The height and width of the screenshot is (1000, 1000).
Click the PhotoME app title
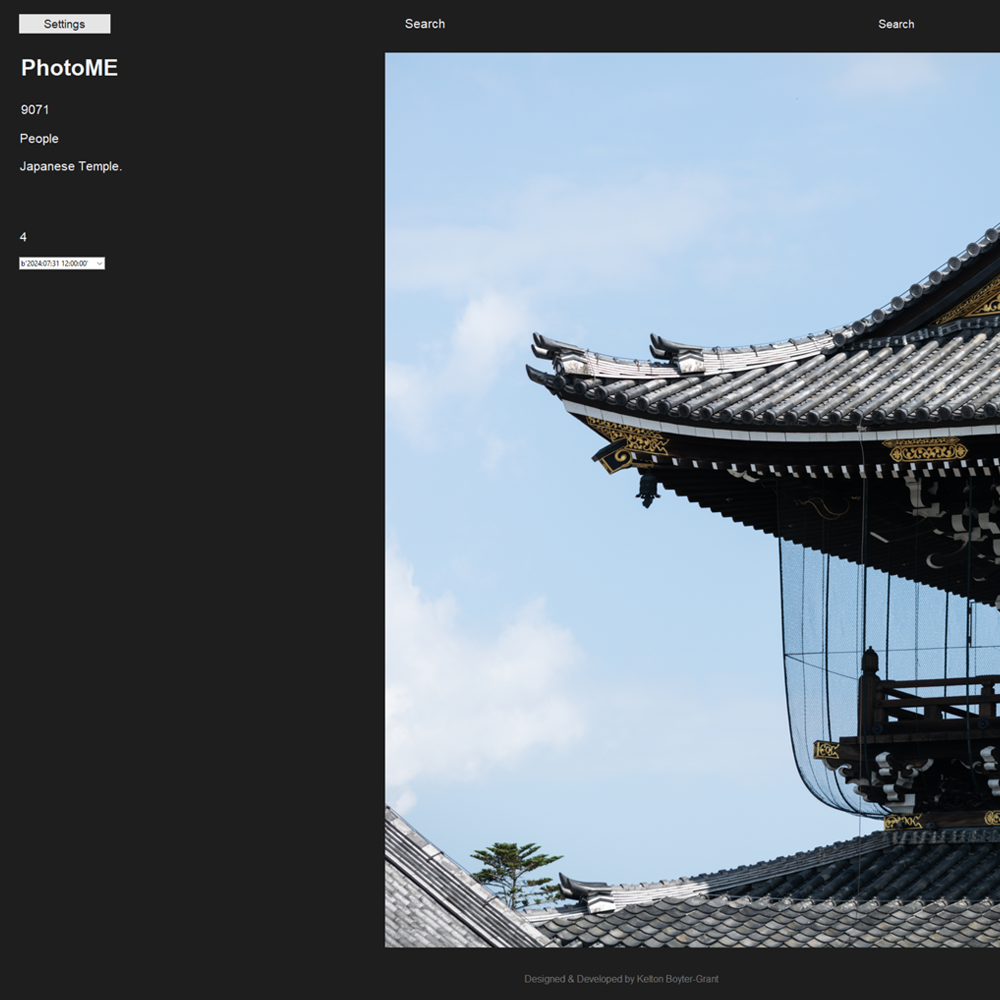(69, 68)
